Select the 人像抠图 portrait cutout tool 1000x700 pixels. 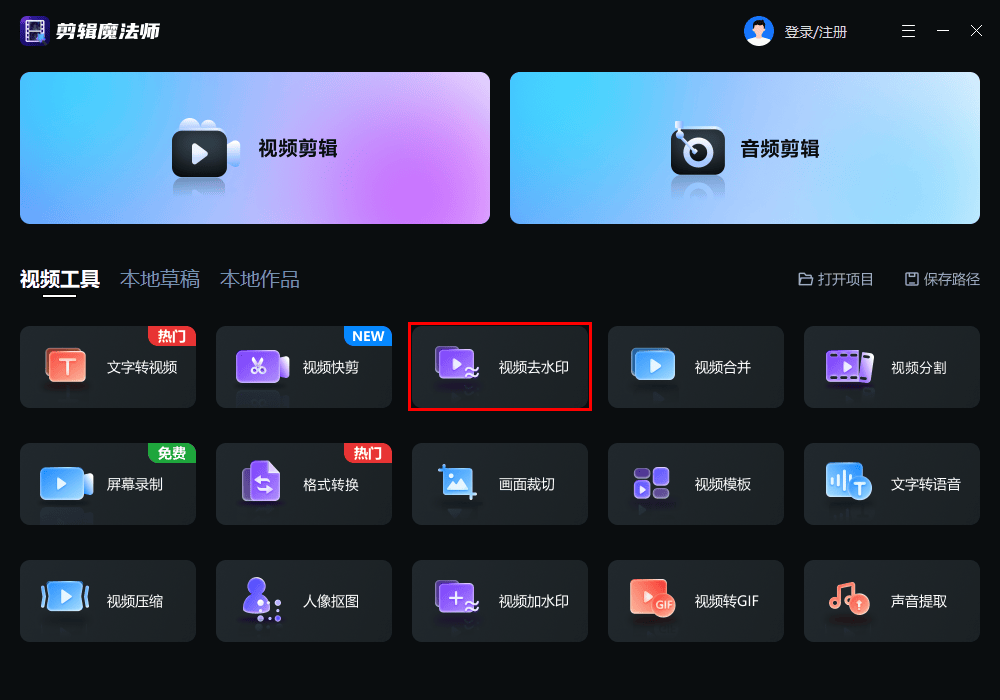(303, 601)
